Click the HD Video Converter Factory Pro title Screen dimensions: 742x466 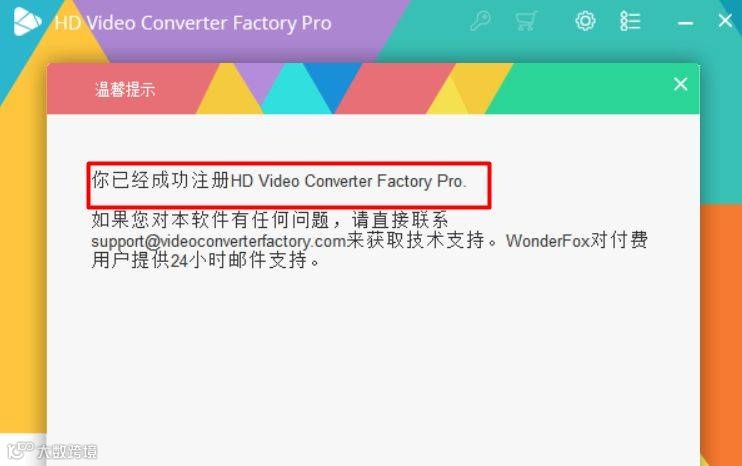(193, 23)
